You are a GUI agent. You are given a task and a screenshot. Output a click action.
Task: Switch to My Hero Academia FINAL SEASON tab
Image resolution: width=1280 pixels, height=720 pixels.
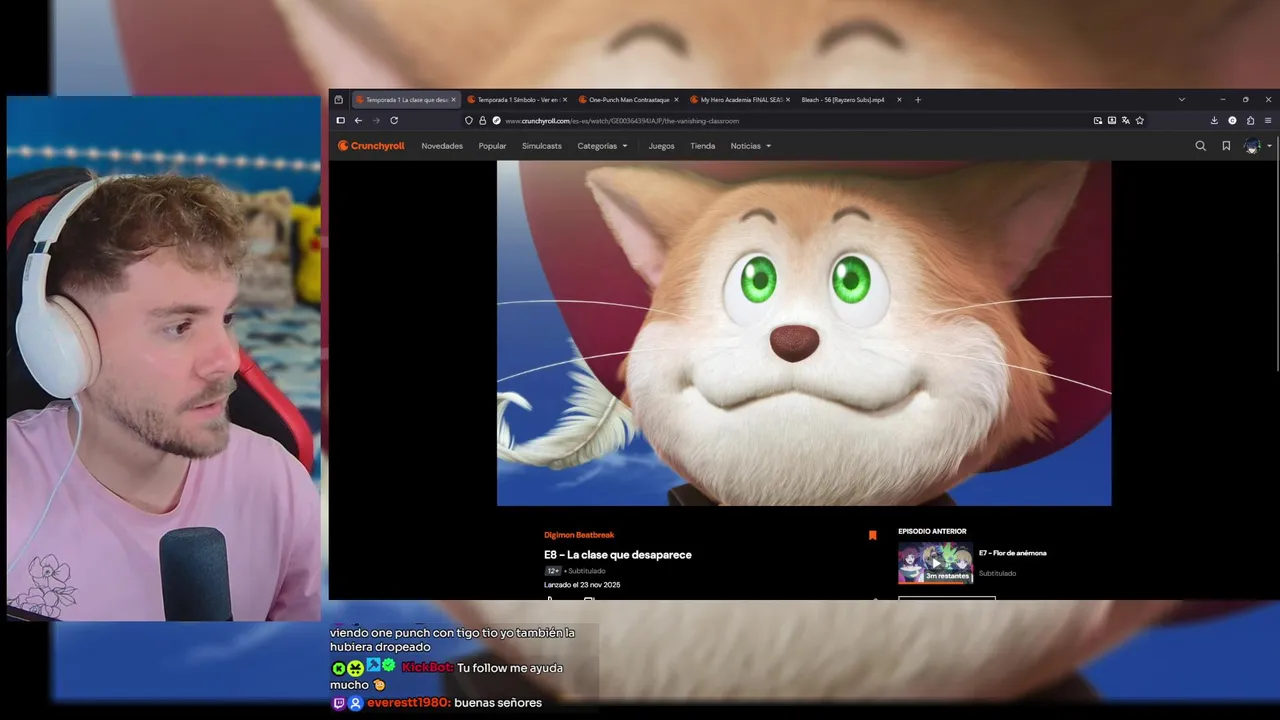tap(740, 100)
